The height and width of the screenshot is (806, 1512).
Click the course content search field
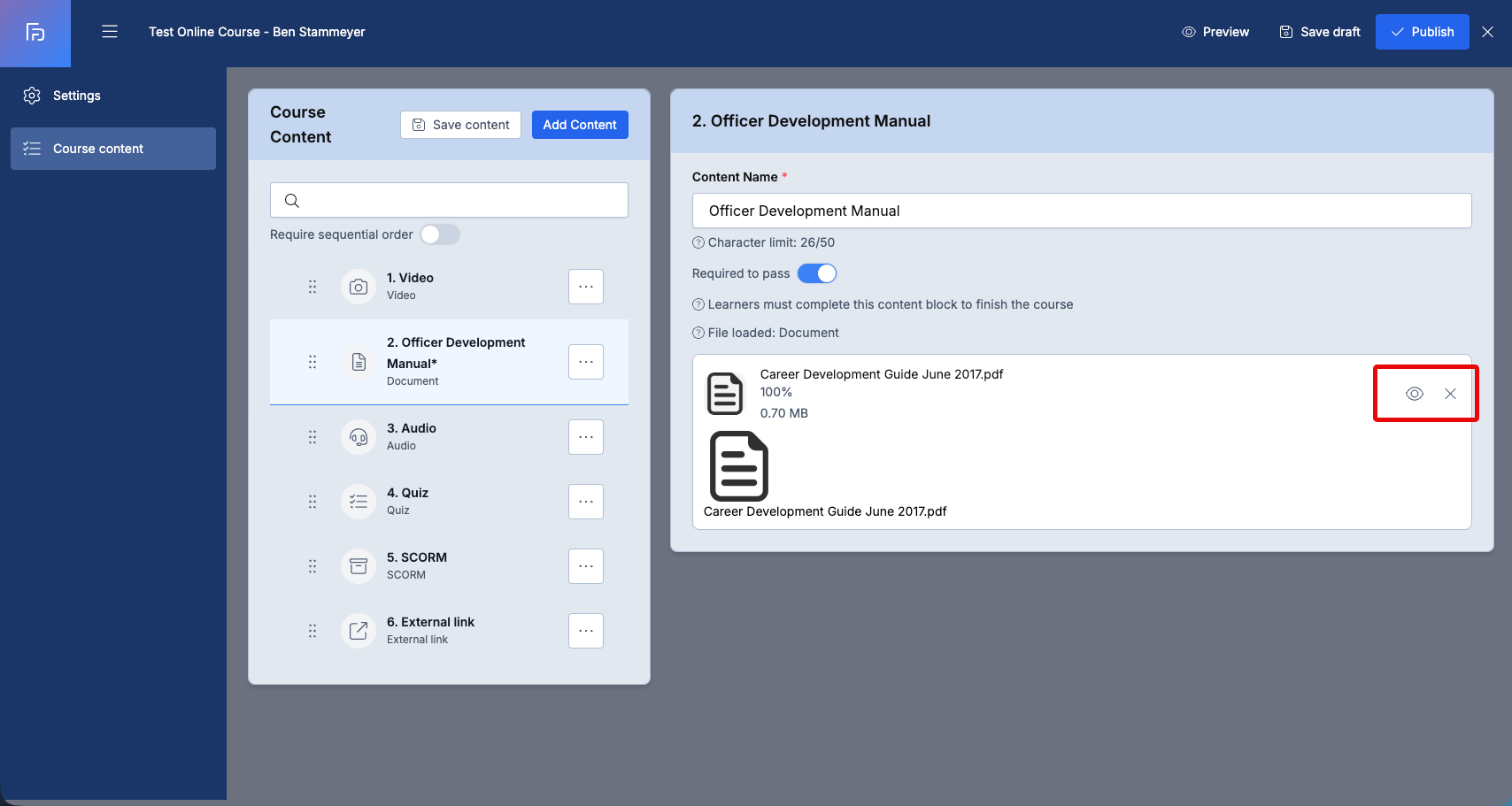pyautogui.click(x=449, y=200)
